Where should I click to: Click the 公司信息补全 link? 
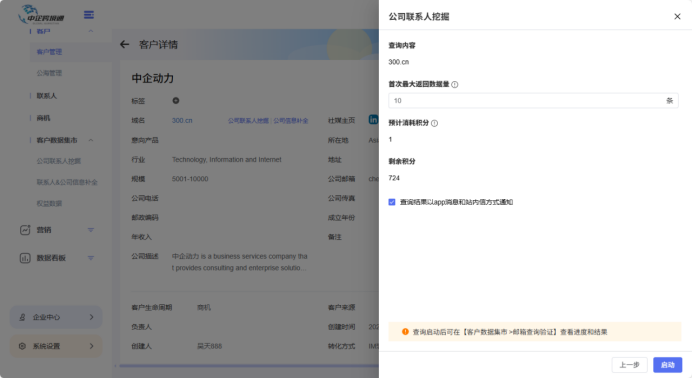click(x=291, y=121)
